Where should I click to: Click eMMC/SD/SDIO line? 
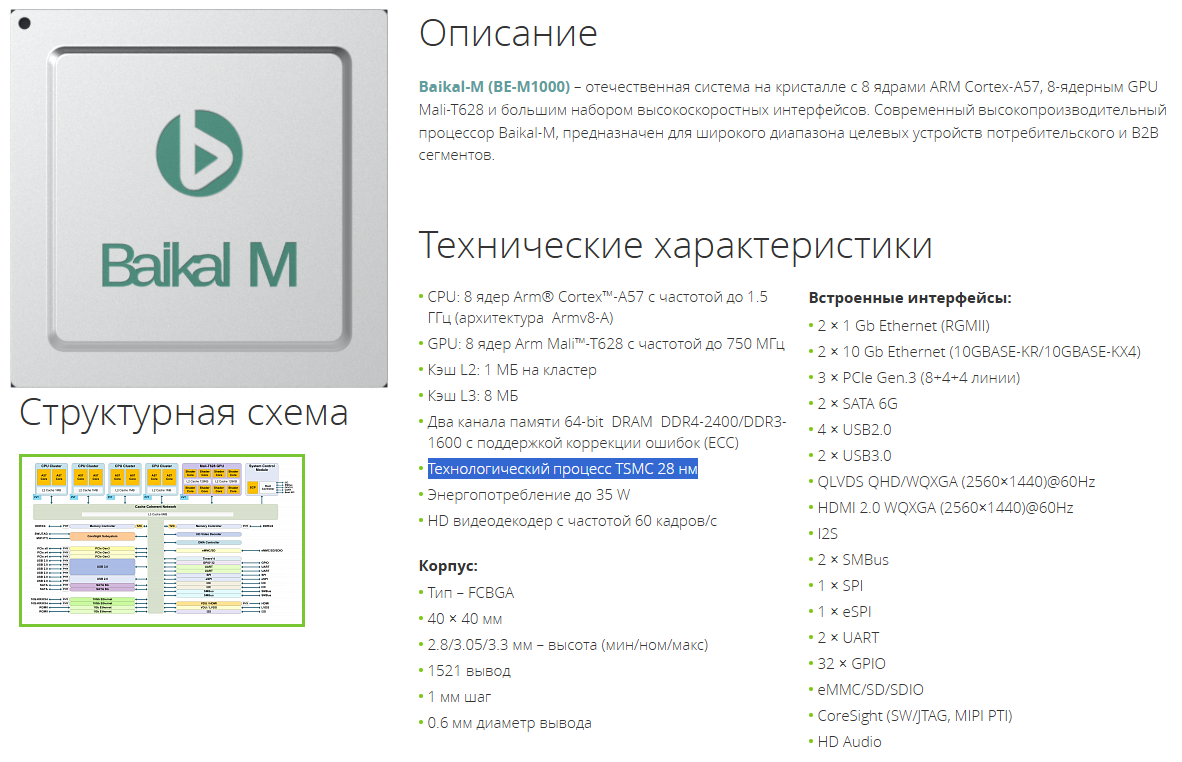point(871,690)
